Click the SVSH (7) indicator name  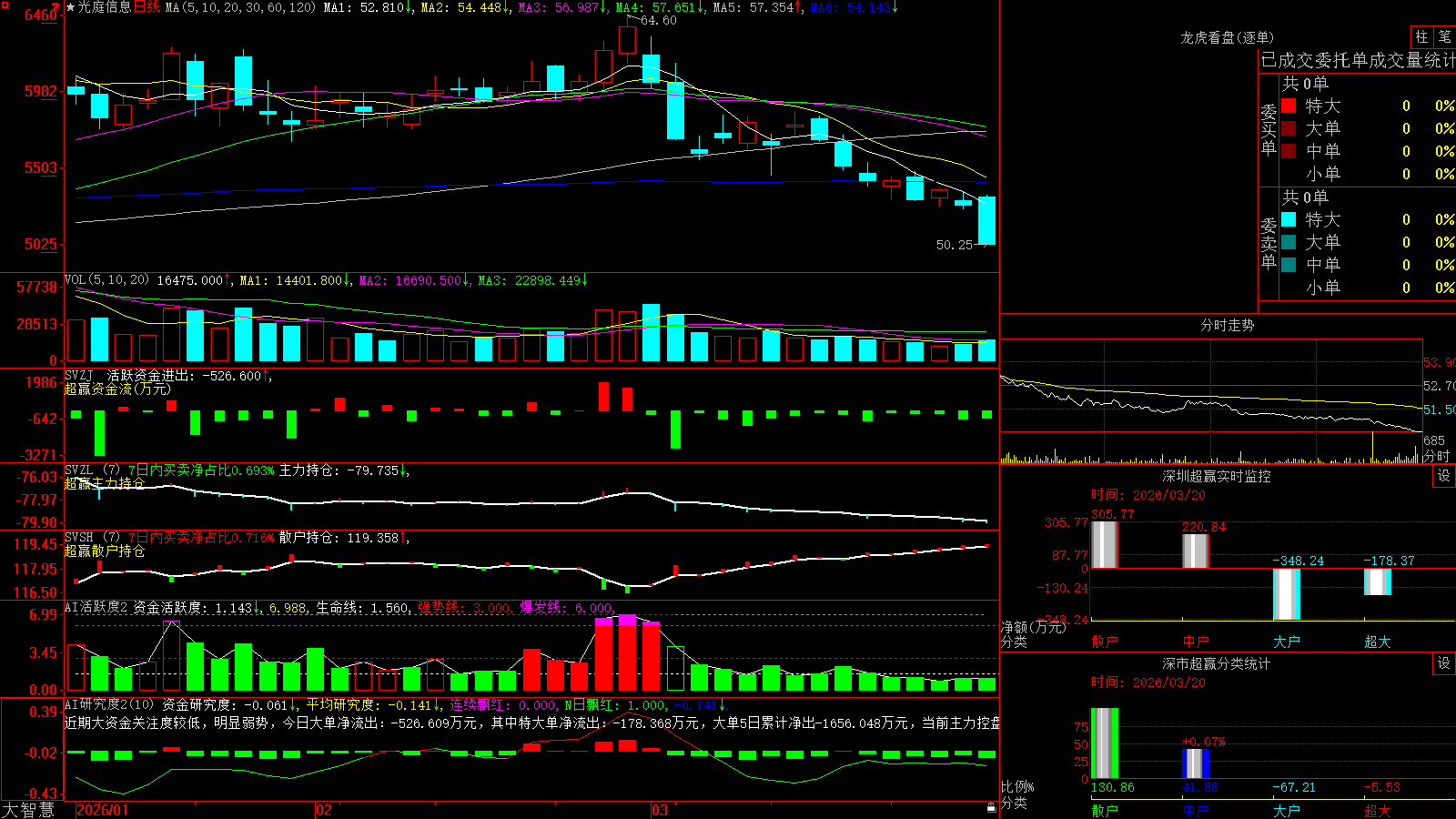(92, 538)
